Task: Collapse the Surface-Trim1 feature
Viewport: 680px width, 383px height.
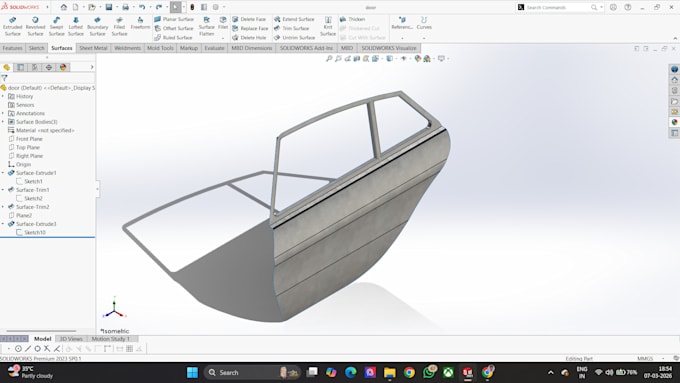Action: pos(3,190)
